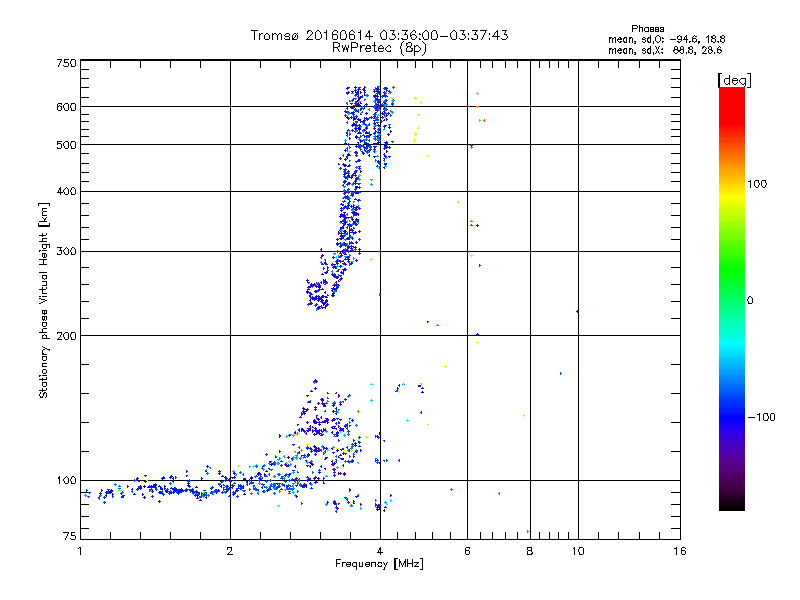Screen dimensions: 800x600
Task: Click the y-axis label '750'
Action: point(66,63)
